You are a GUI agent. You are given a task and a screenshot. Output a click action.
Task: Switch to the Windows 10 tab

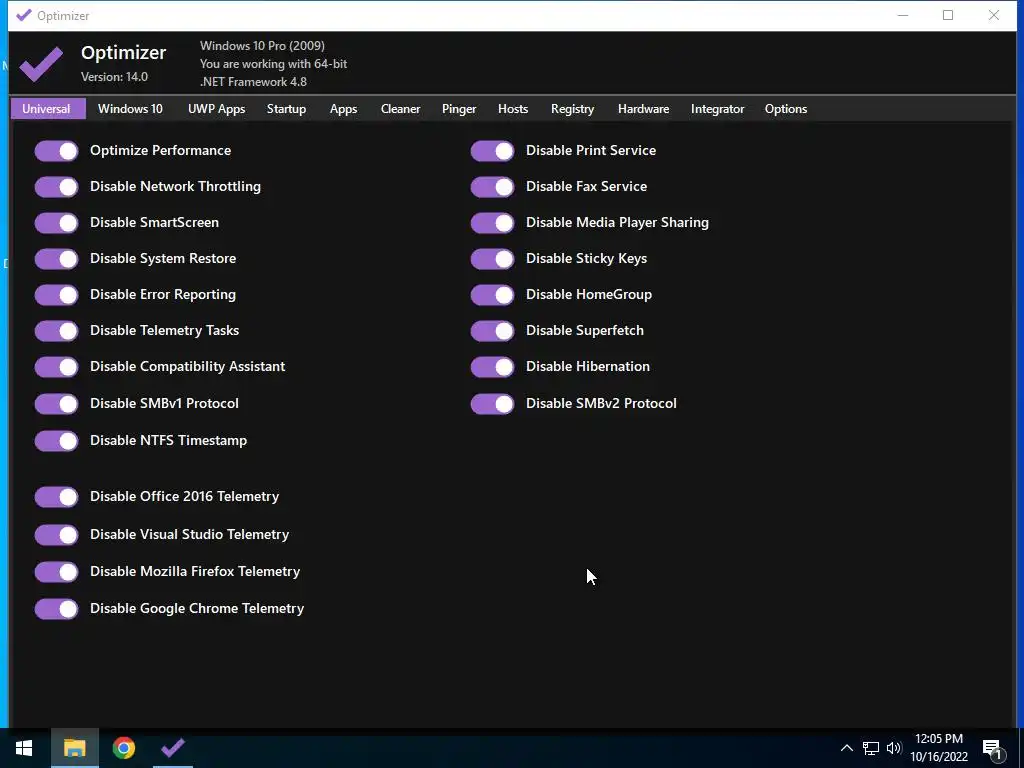130,109
